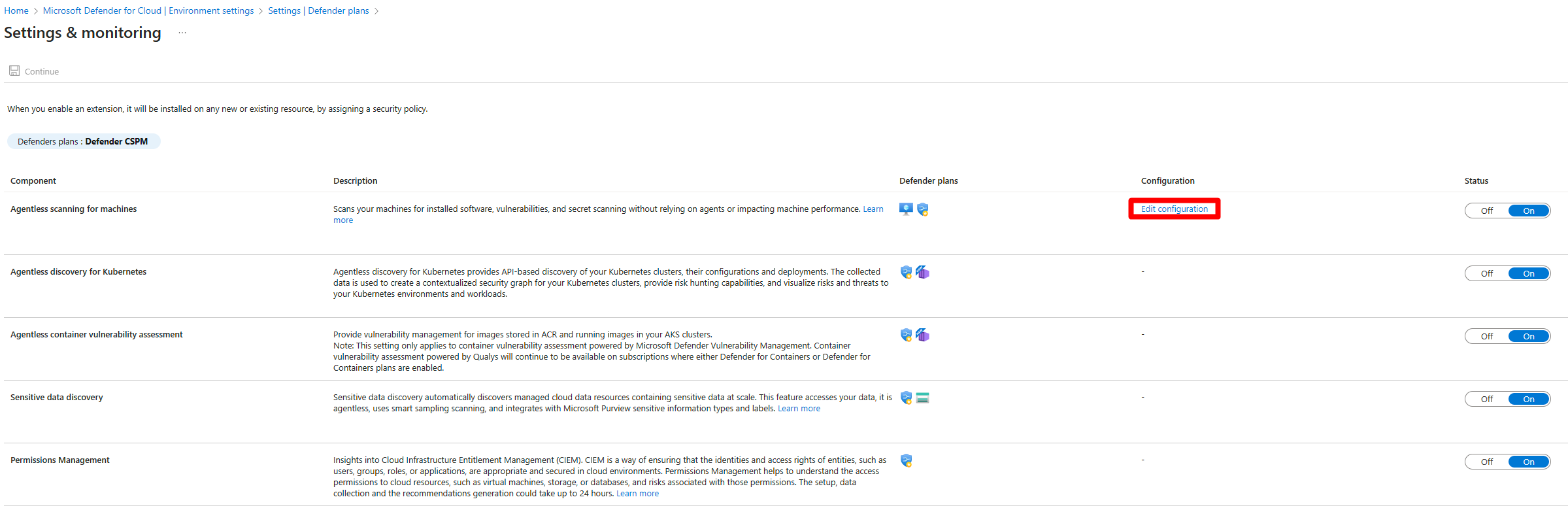The image size is (1568, 512).
Task: Go to the Home breadcrumb
Action: (x=16, y=10)
